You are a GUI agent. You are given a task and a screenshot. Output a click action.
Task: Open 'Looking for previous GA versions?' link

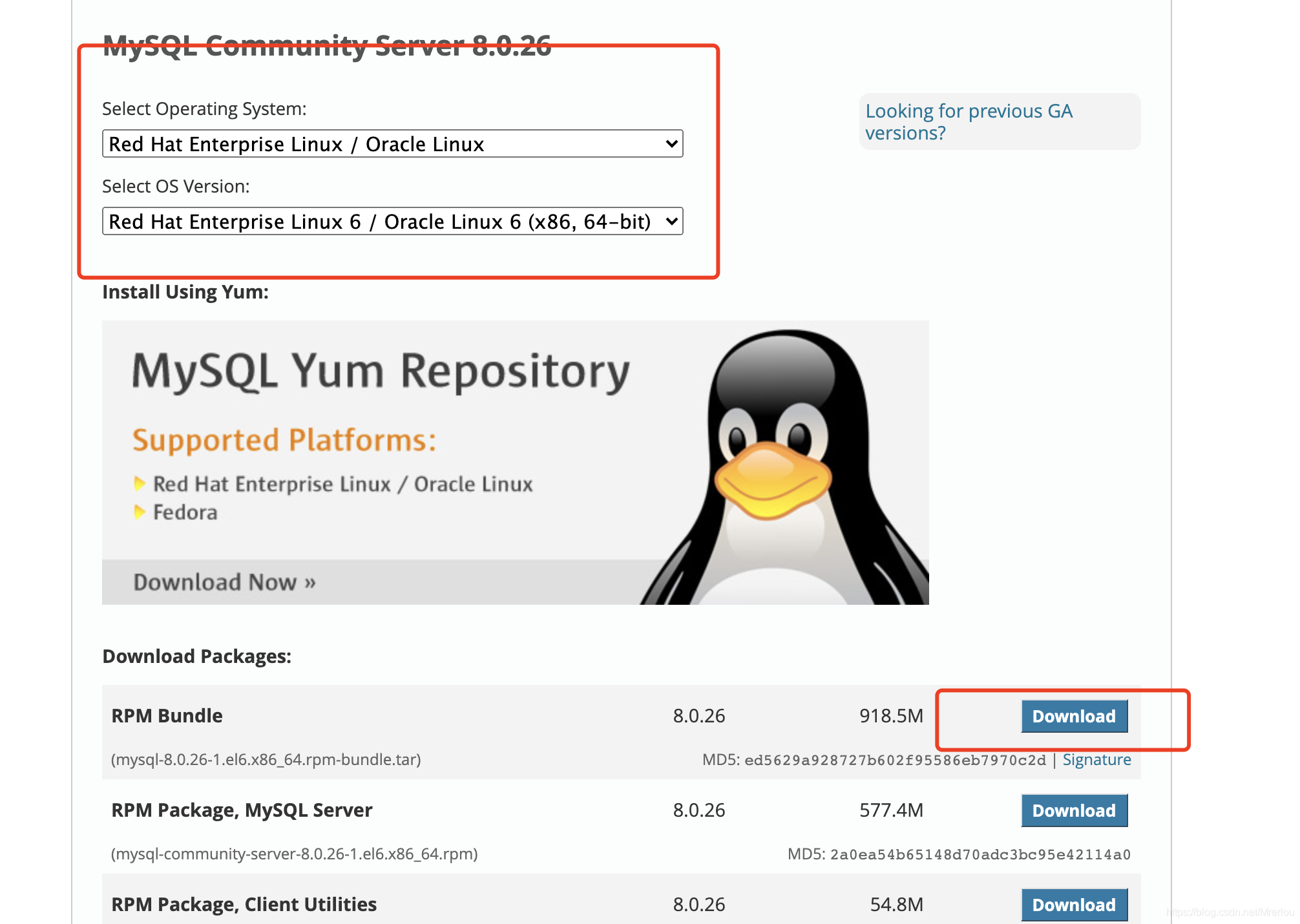[969, 121]
